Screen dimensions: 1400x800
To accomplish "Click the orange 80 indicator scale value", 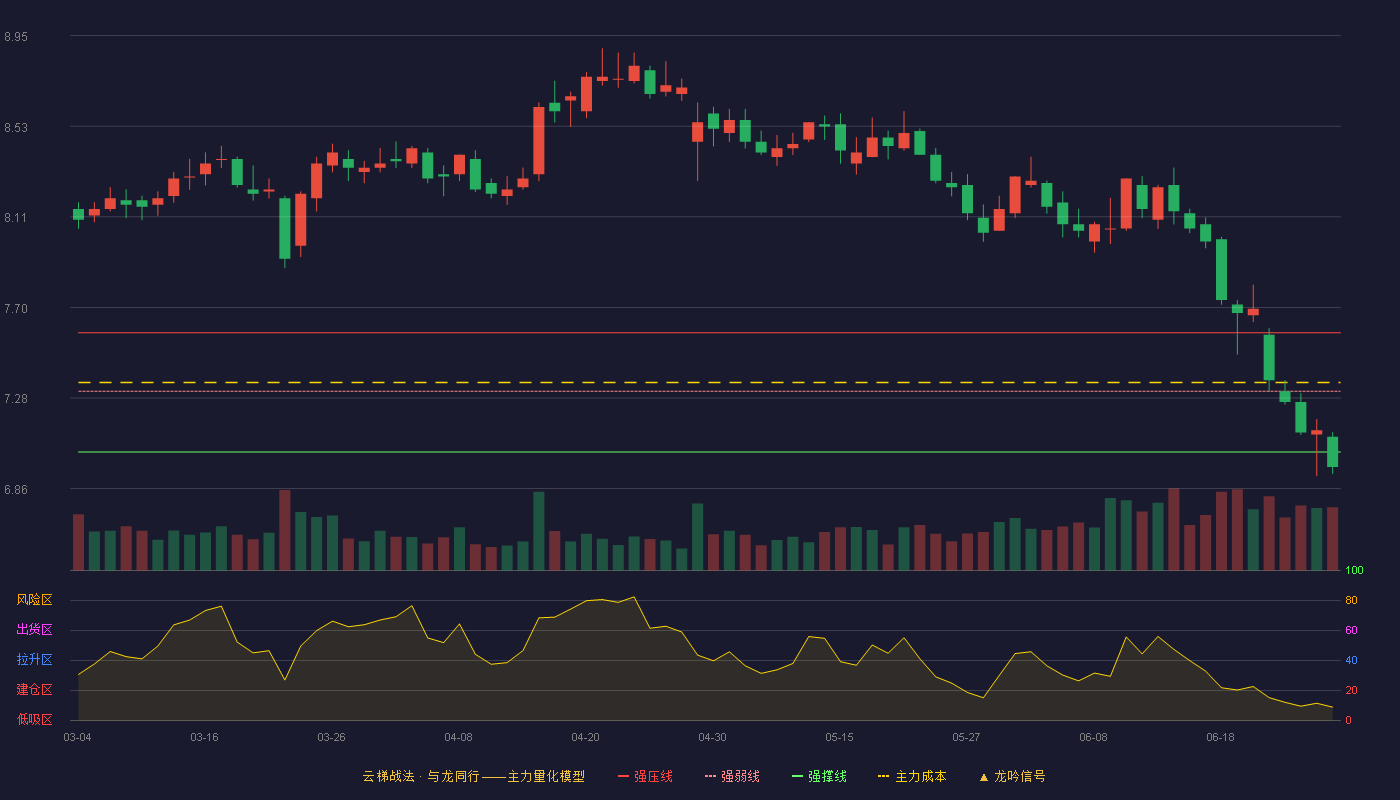I will (1351, 600).
